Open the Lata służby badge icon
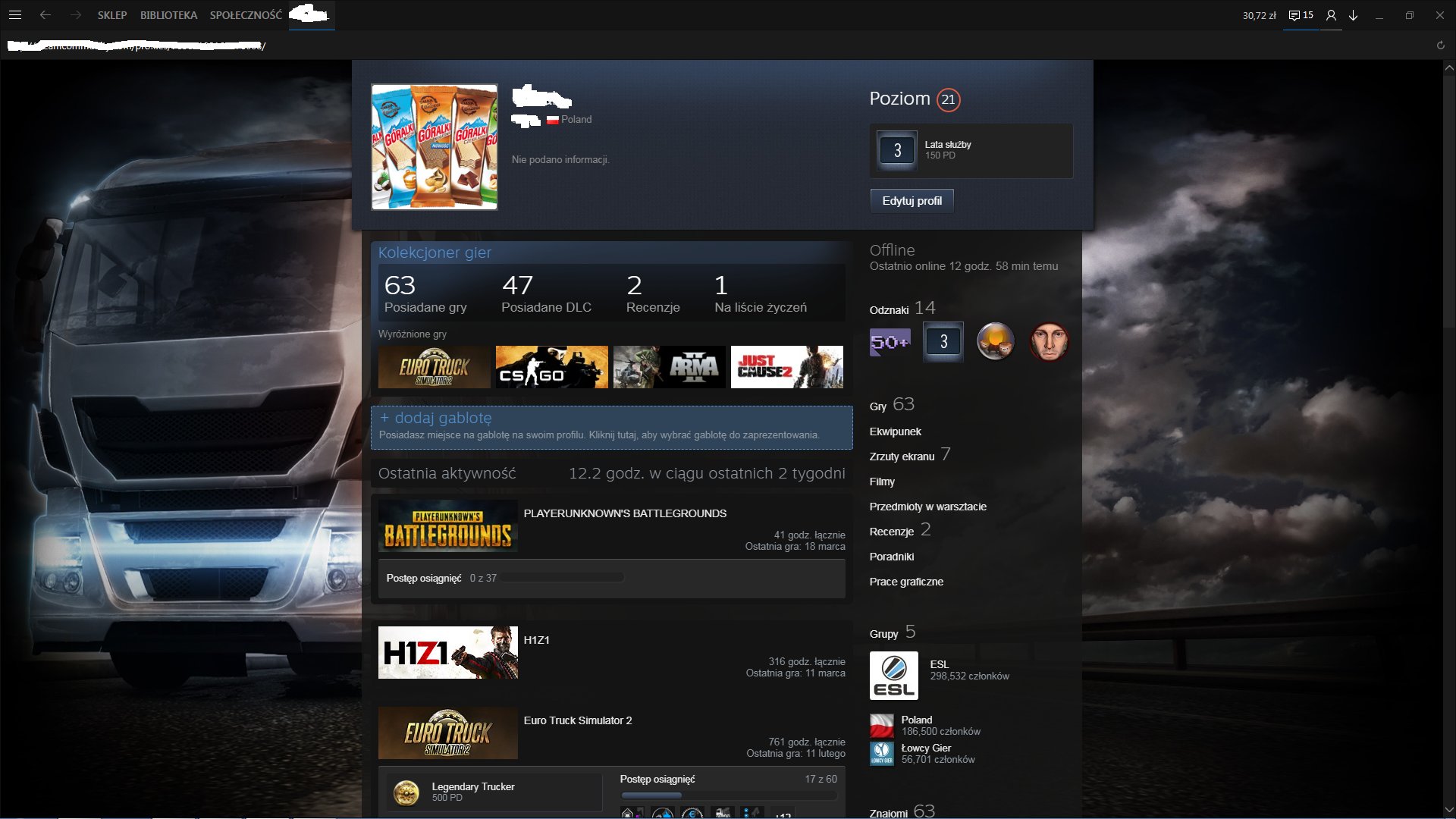Viewport: 1456px width, 819px height. coord(897,150)
